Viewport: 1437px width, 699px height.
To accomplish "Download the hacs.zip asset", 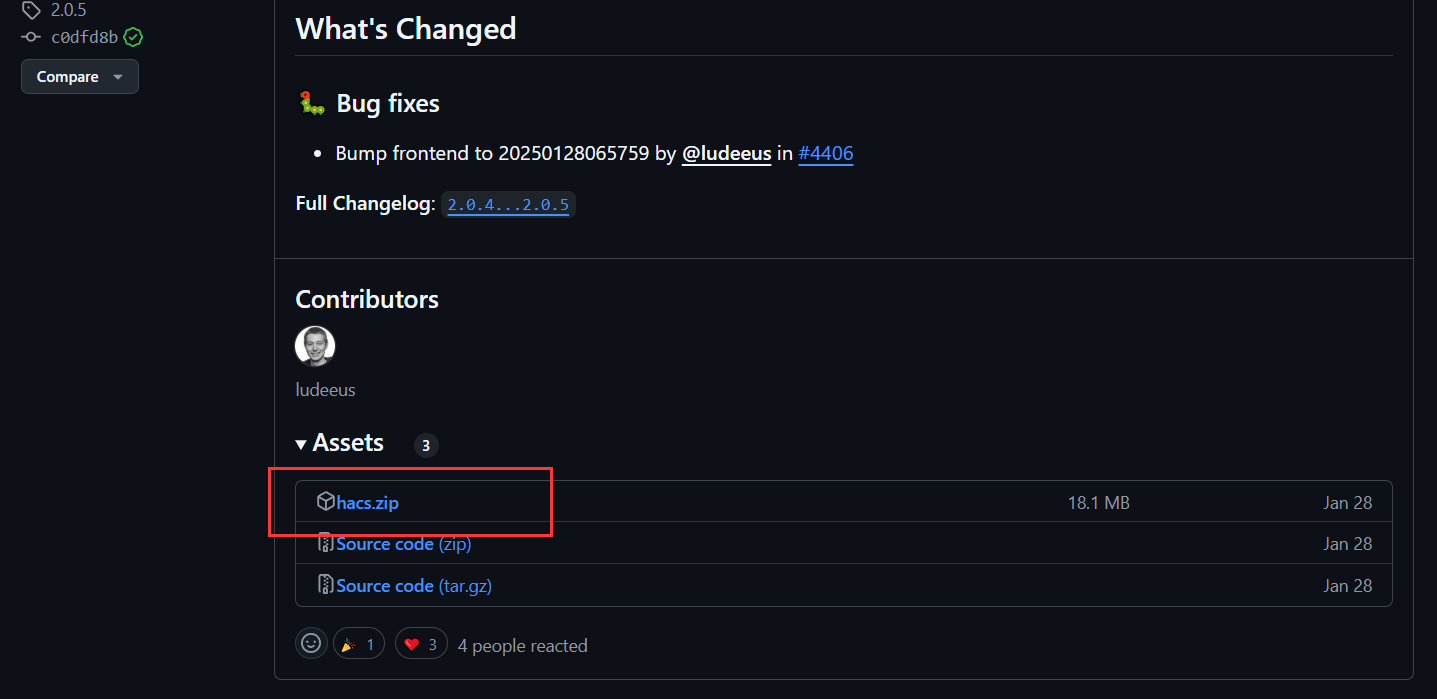I will 367,503.
